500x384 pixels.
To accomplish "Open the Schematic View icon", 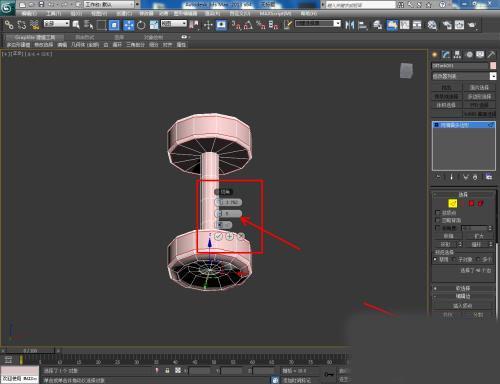I will click(x=417, y=25).
